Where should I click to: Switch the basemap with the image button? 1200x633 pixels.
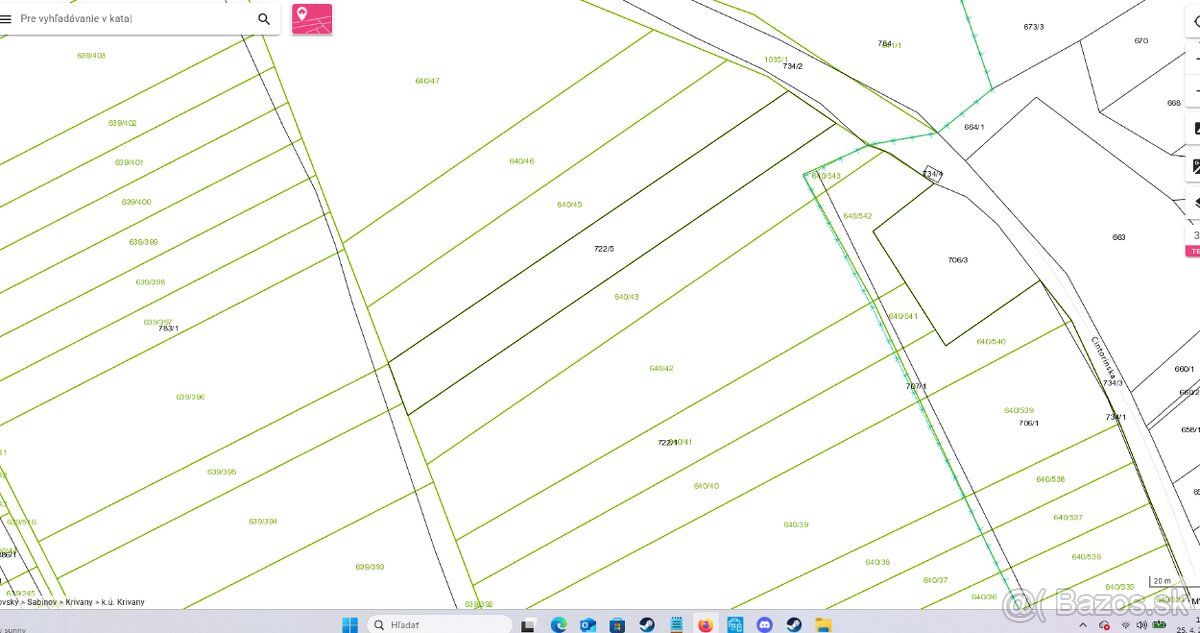(1195, 128)
